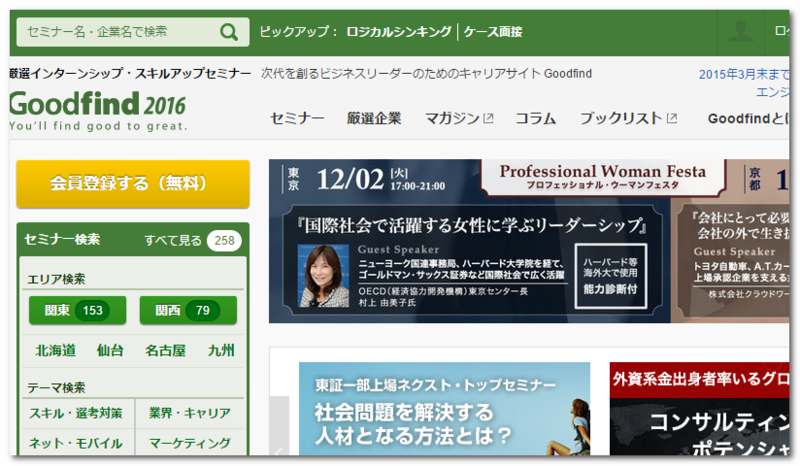Choose the 九州 area link
Viewport: 800px width, 466px height.
coord(221,351)
